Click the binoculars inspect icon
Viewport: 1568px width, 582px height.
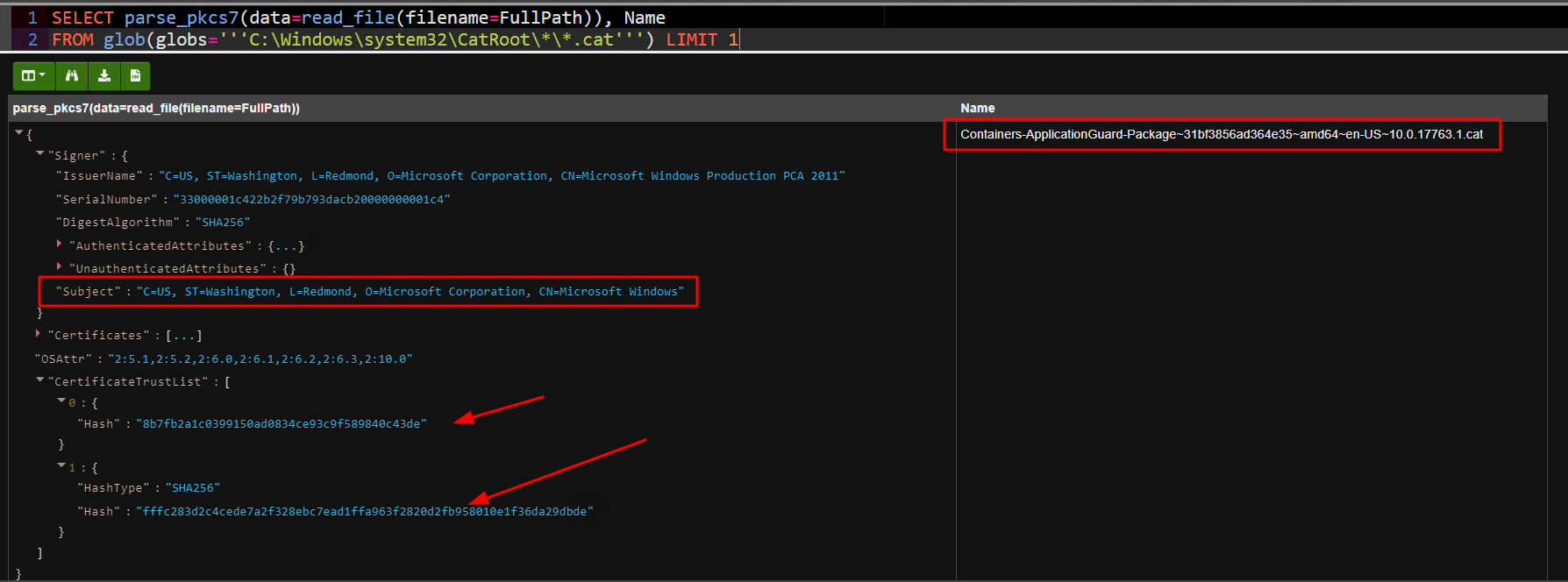coord(72,76)
